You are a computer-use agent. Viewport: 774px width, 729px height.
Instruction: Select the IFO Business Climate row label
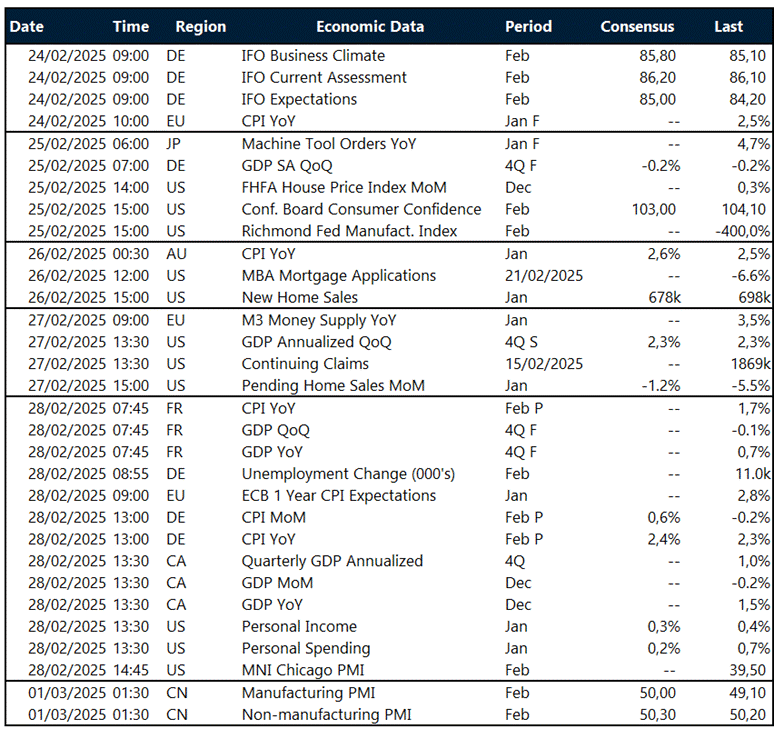tap(313, 56)
